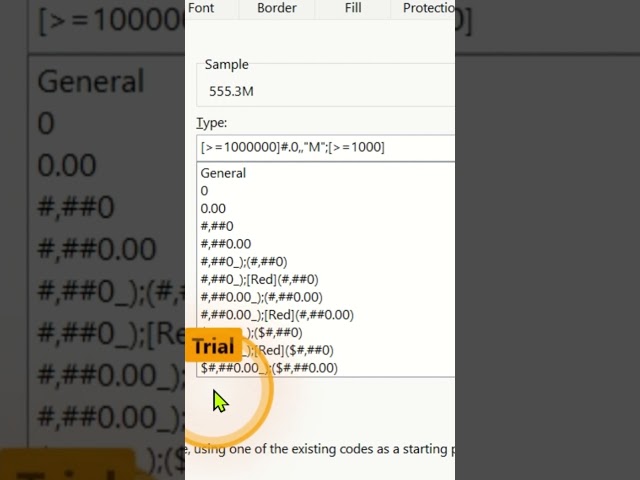
Task: Select format #,##0.00_);(#,##0.00)
Action: click(261, 297)
